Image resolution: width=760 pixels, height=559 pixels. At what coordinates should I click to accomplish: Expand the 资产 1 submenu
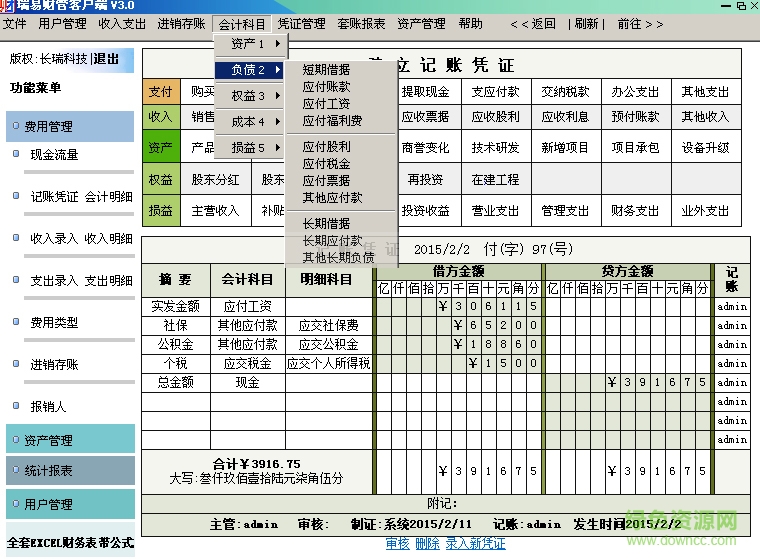point(251,44)
